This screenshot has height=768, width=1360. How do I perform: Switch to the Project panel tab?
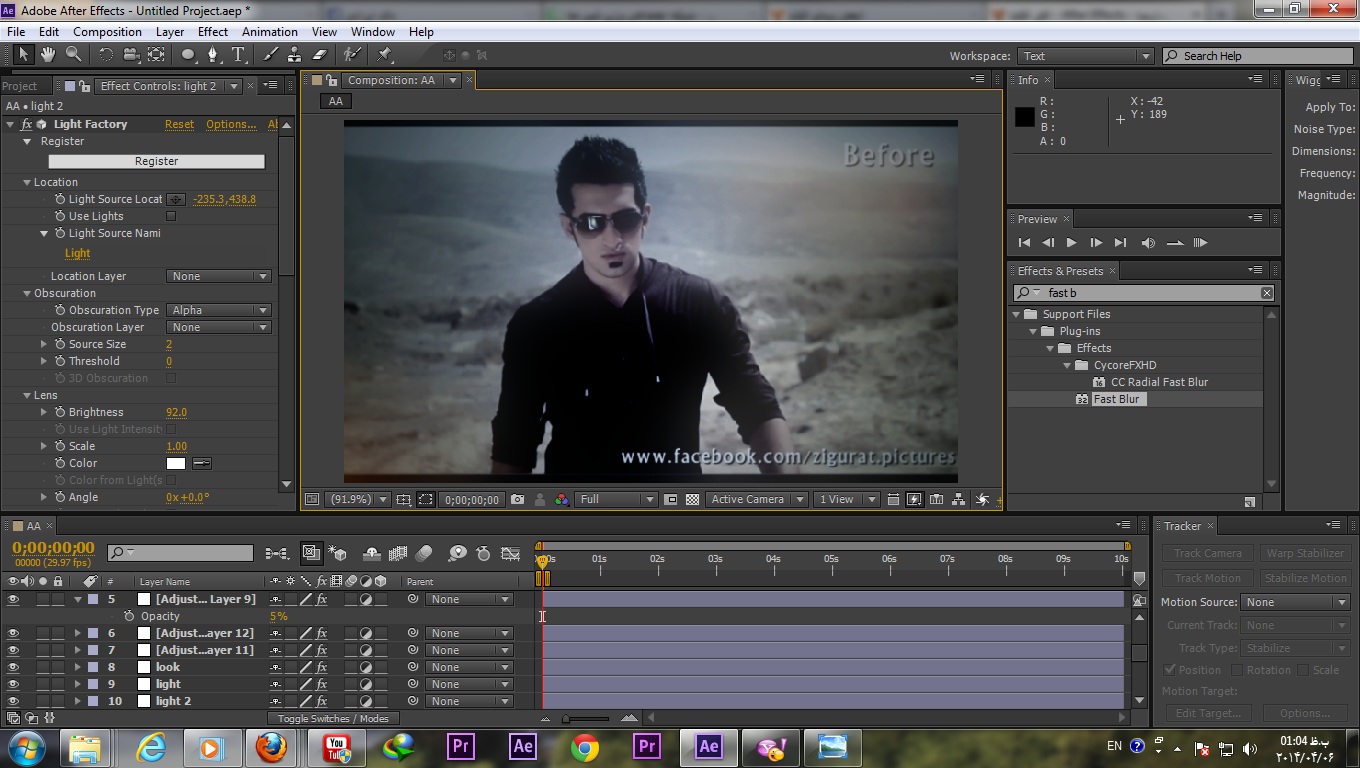pyautogui.click(x=19, y=86)
